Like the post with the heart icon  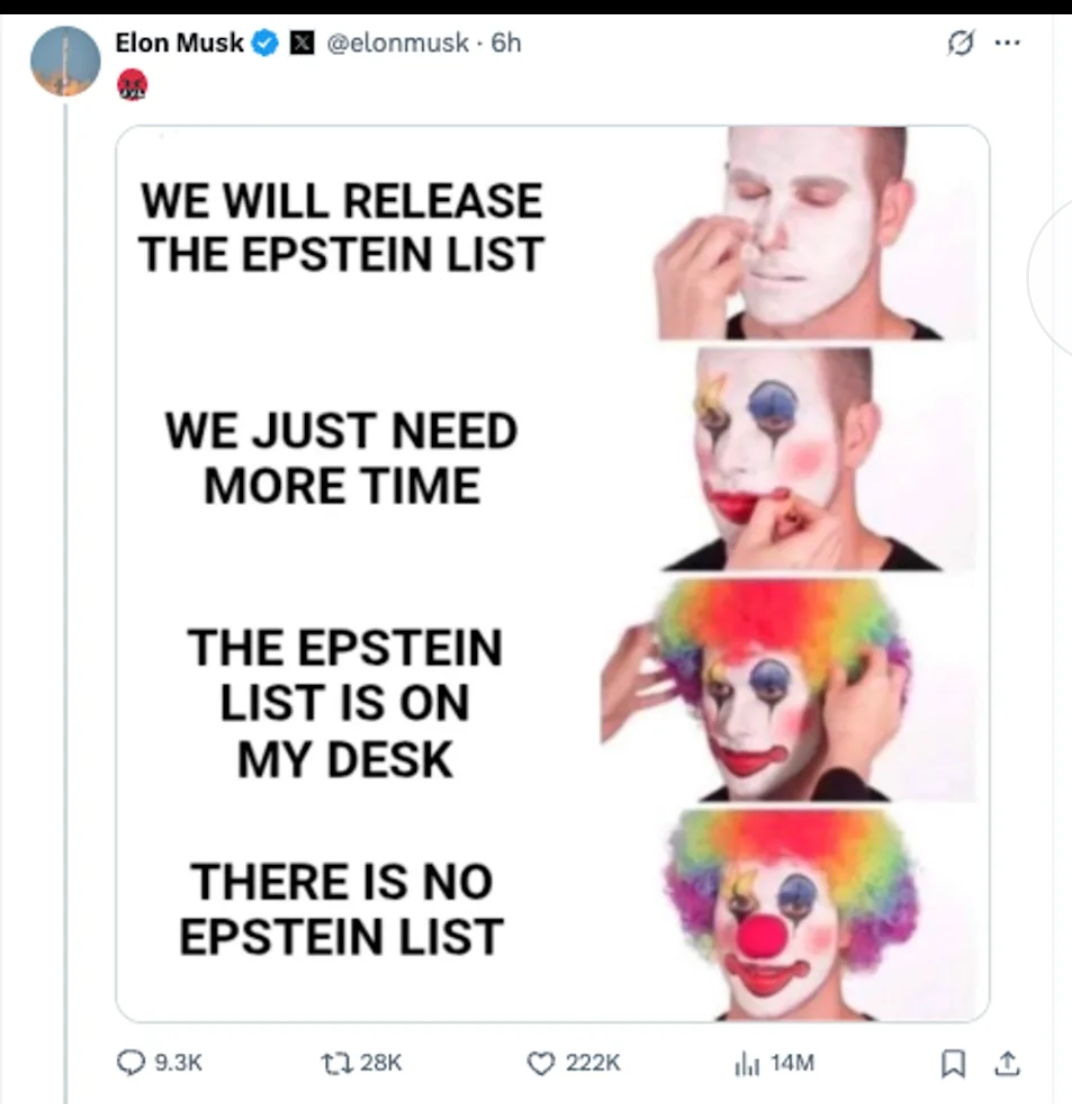click(542, 1063)
